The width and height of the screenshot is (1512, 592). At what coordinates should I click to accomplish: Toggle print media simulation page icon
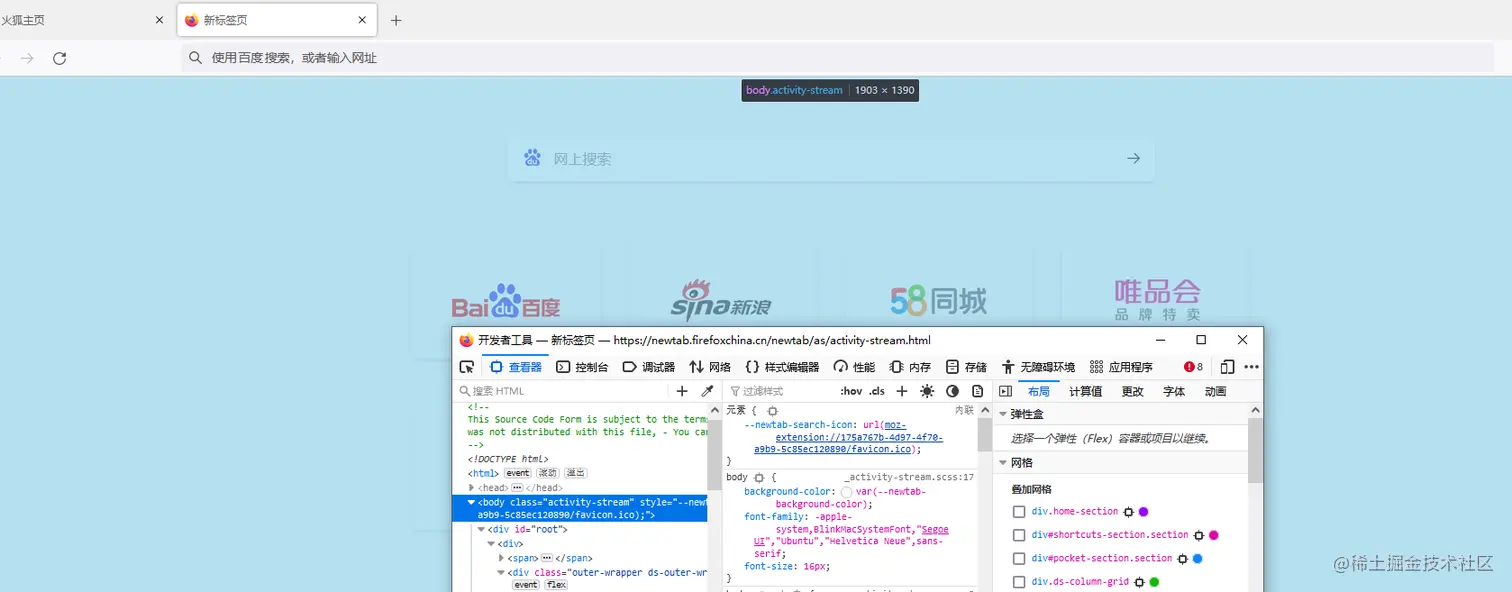978,391
